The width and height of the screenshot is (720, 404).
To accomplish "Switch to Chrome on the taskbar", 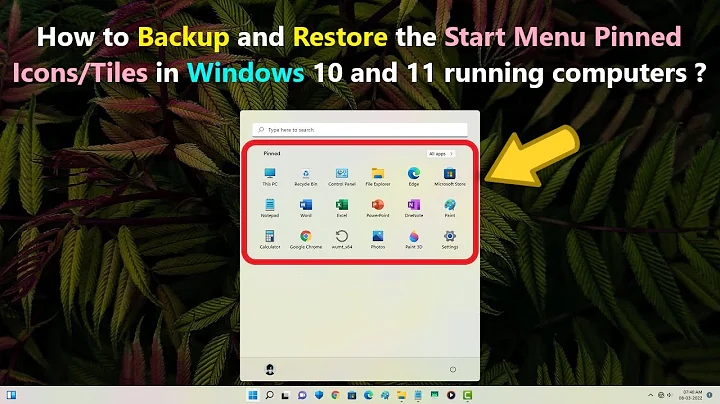I will [336, 395].
